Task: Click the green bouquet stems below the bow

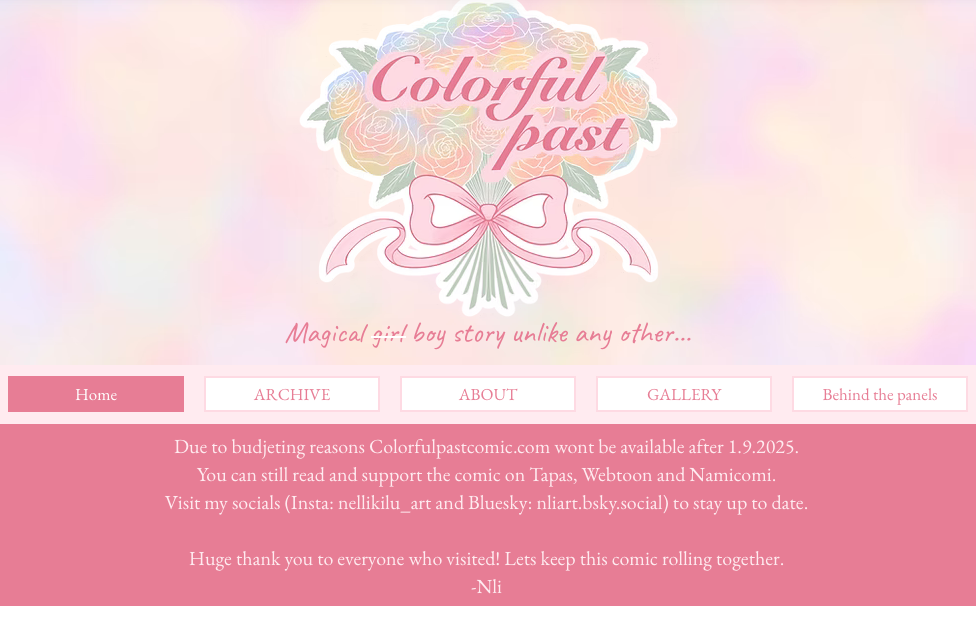Action: coord(487,276)
